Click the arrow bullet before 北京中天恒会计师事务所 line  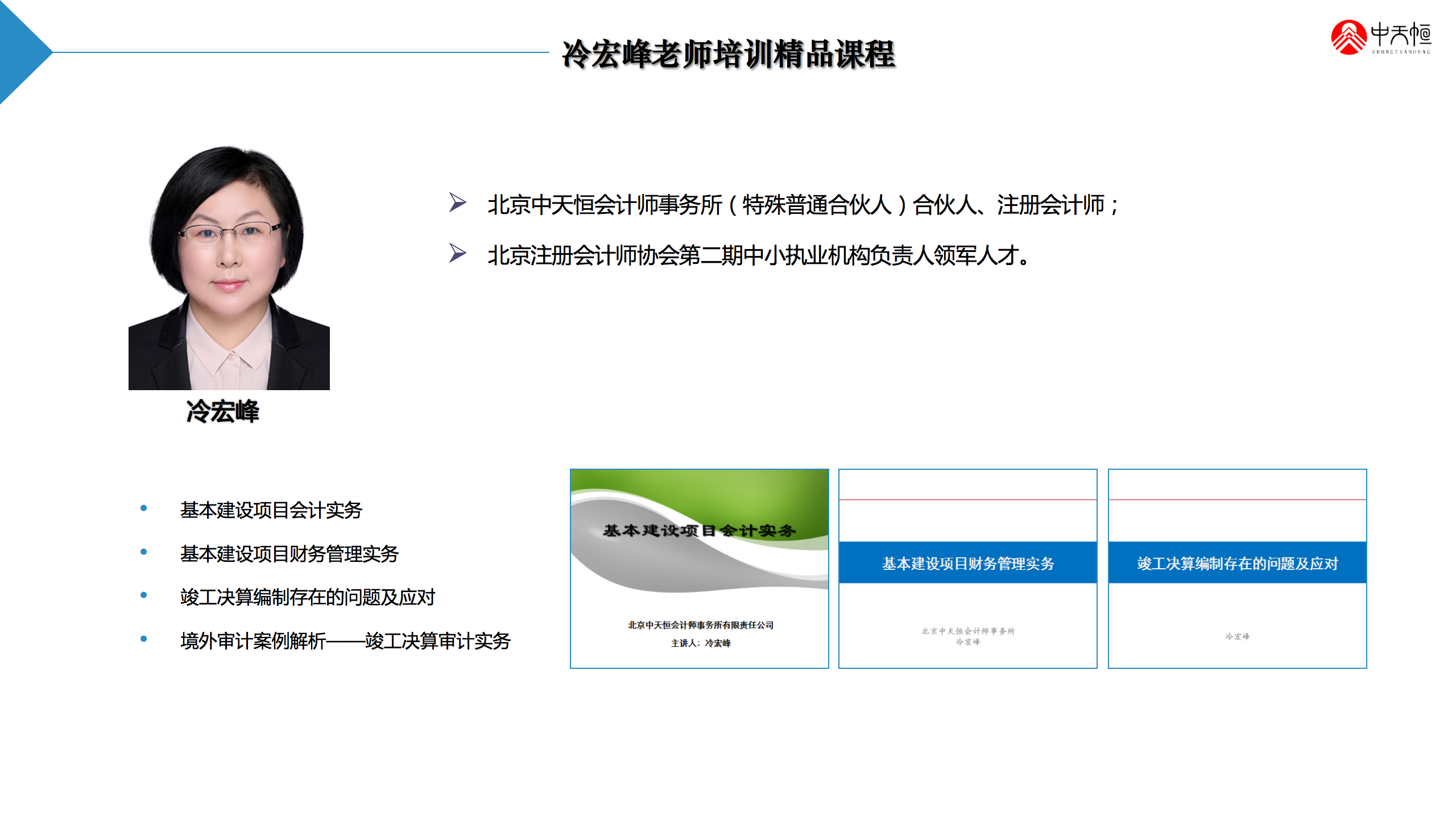click(x=457, y=202)
